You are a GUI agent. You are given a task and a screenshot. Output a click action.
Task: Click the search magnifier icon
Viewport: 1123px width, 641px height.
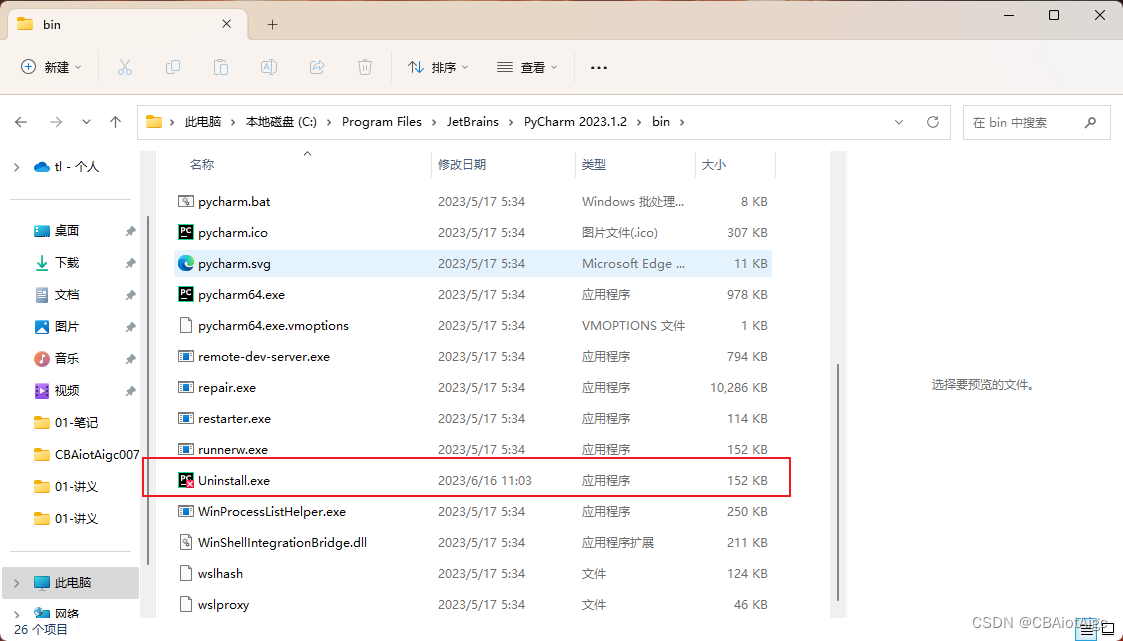tap(1090, 122)
